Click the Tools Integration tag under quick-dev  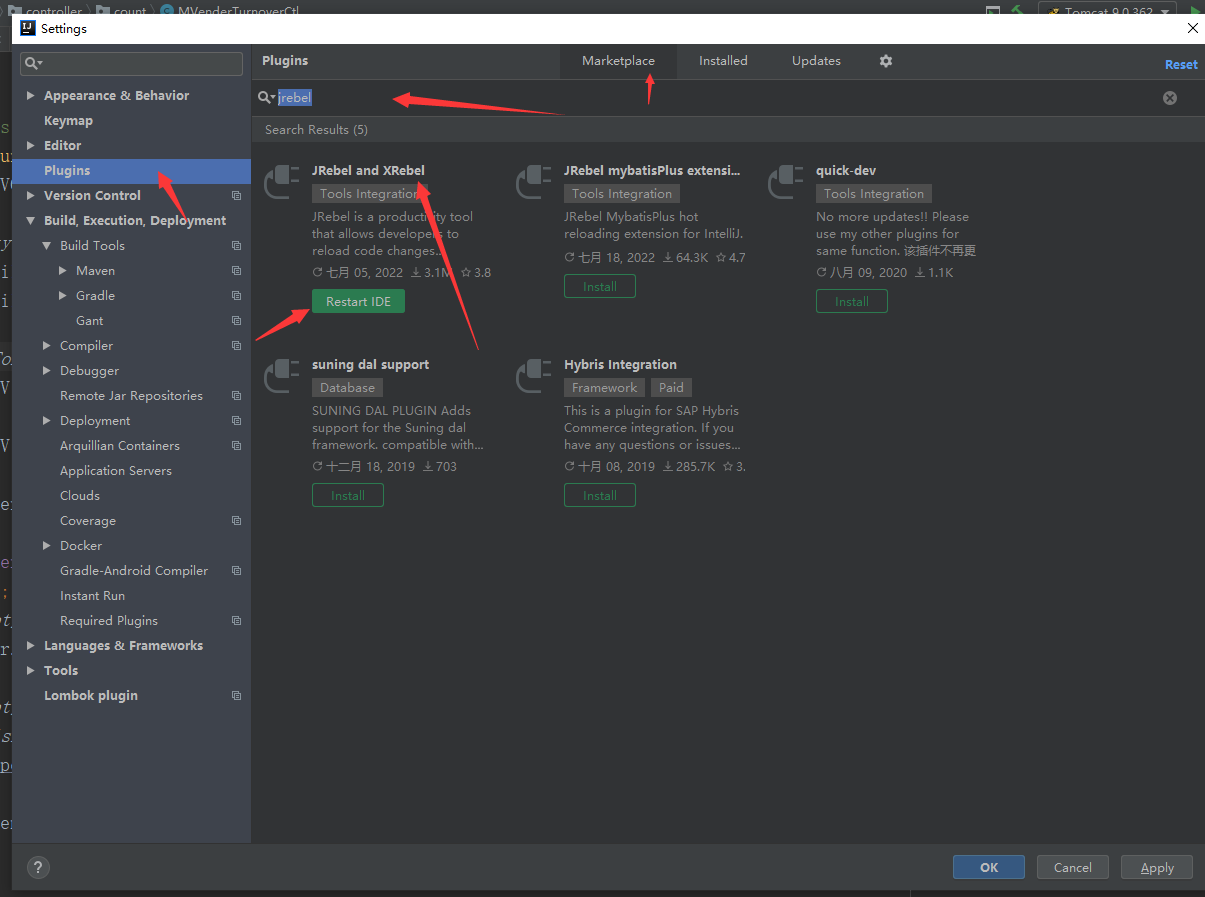point(874,194)
